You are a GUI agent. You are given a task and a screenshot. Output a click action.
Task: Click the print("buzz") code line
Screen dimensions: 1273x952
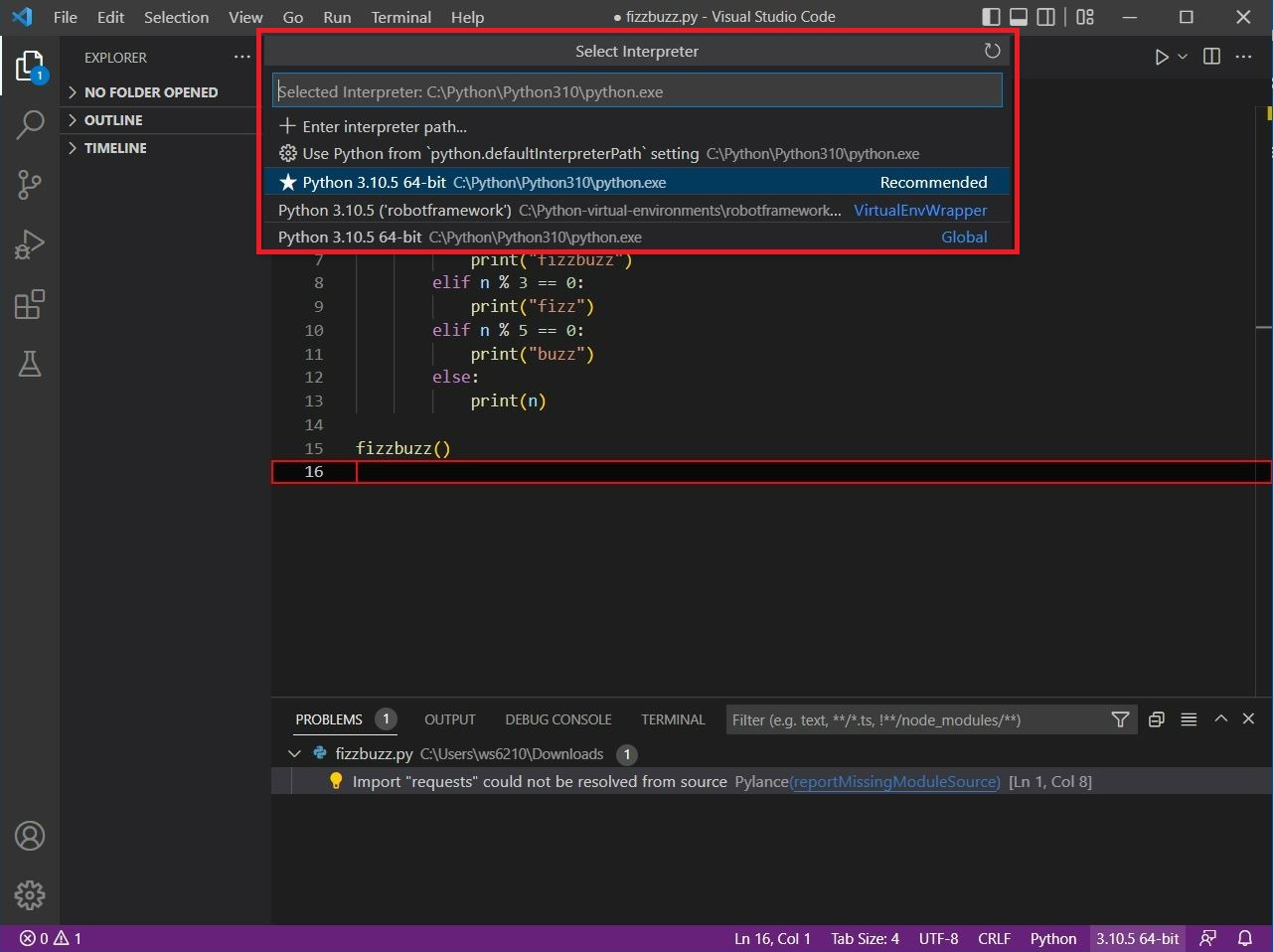[x=532, y=354]
